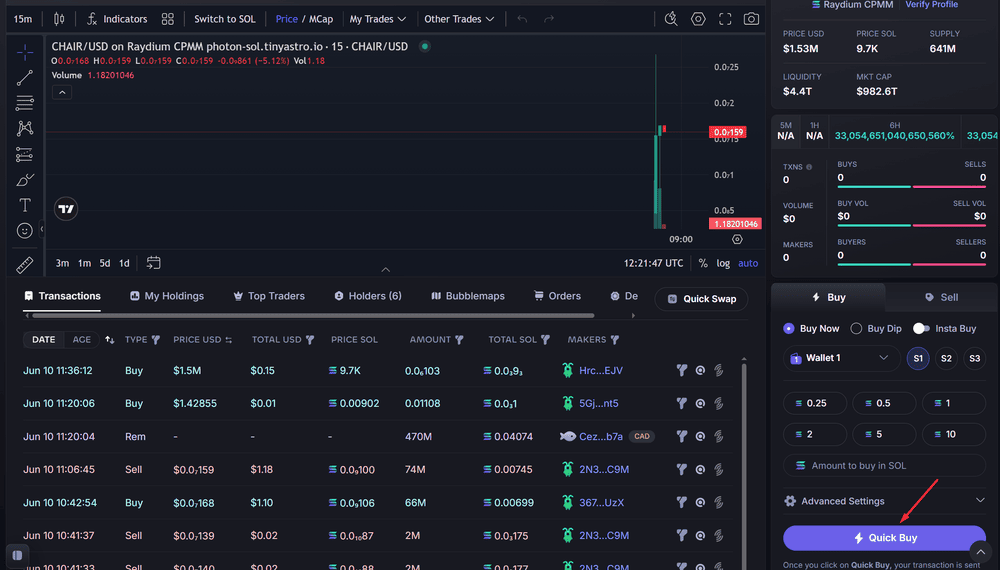Toggle the AGE column display
Image resolution: width=1000 pixels, height=570 pixels.
coord(82,340)
